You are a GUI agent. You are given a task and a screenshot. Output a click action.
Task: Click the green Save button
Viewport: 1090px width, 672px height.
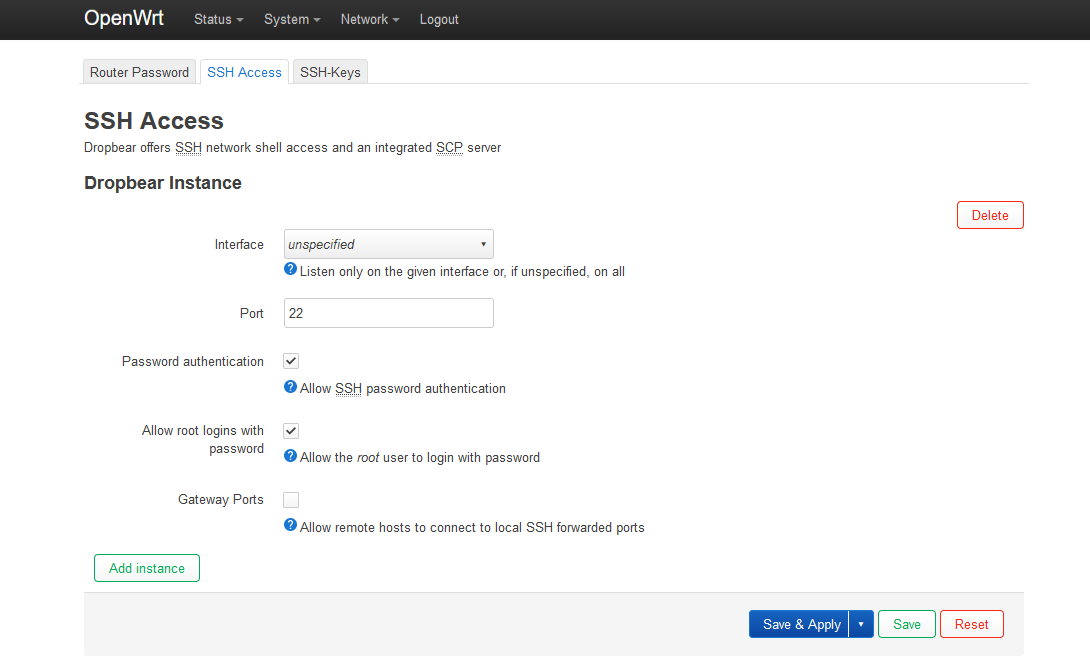906,624
